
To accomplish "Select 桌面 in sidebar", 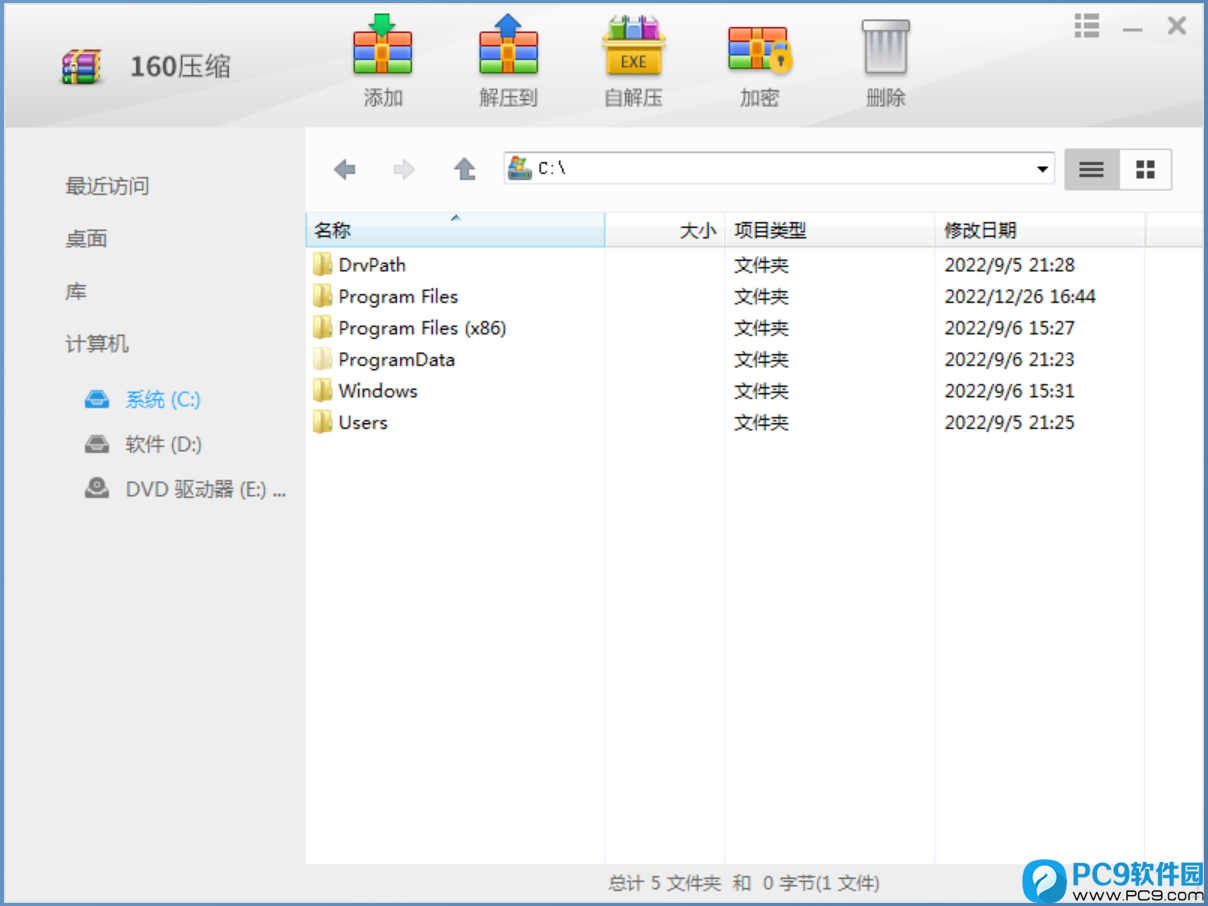I will 86,239.
